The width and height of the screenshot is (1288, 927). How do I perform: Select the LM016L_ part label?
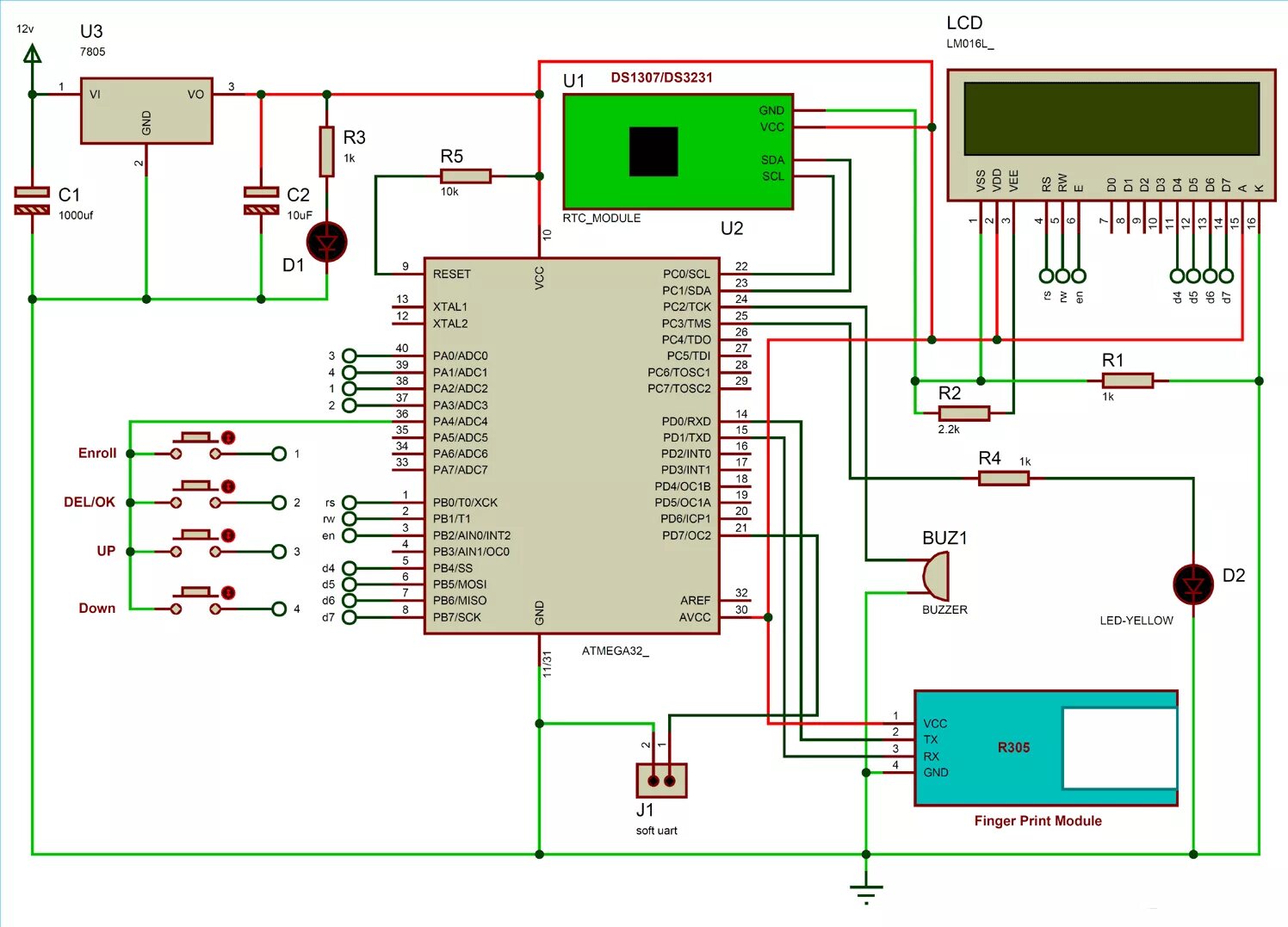[x=969, y=44]
